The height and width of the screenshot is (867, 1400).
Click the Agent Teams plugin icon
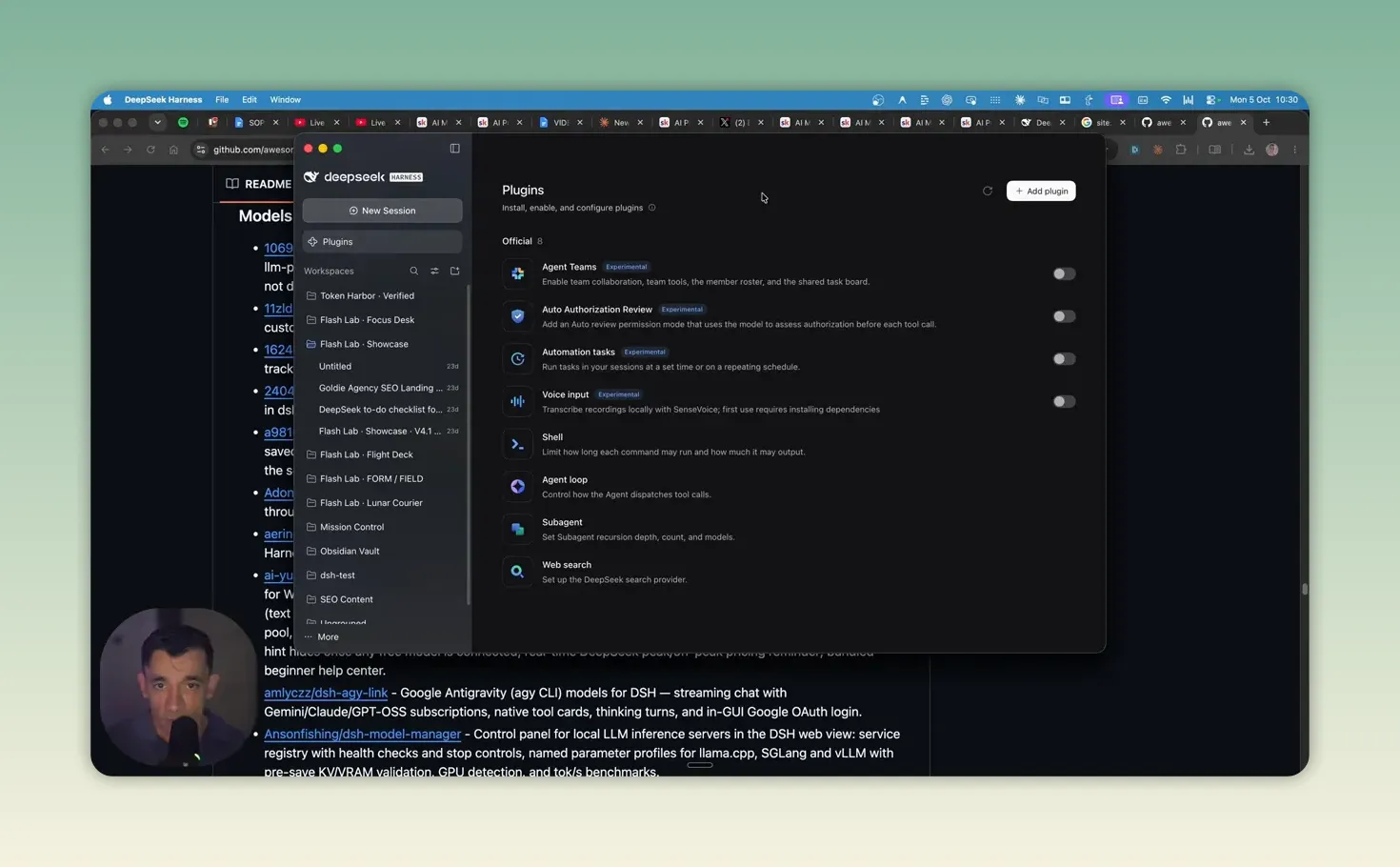517,273
